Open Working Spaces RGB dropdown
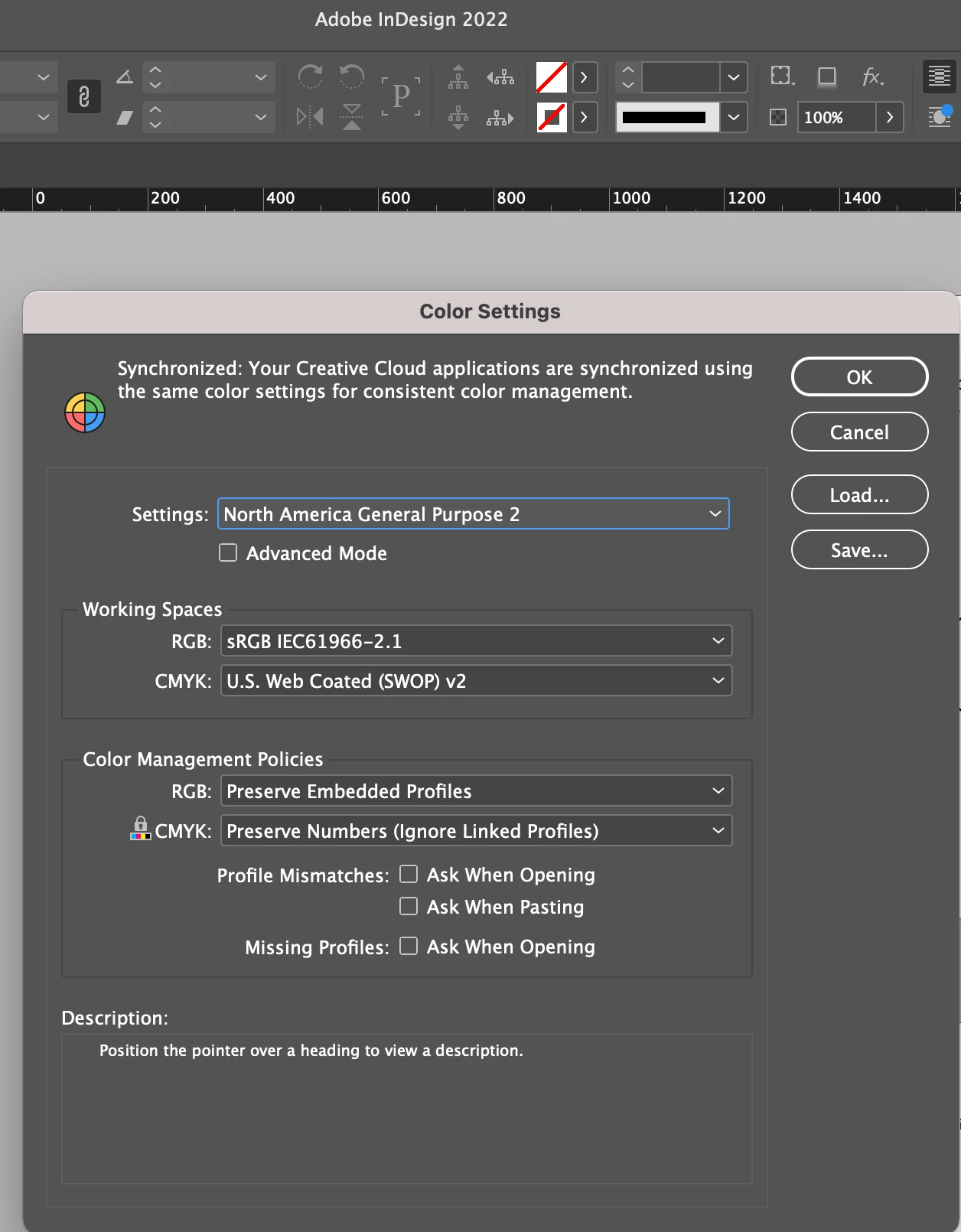961x1232 pixels. [477, 640]
